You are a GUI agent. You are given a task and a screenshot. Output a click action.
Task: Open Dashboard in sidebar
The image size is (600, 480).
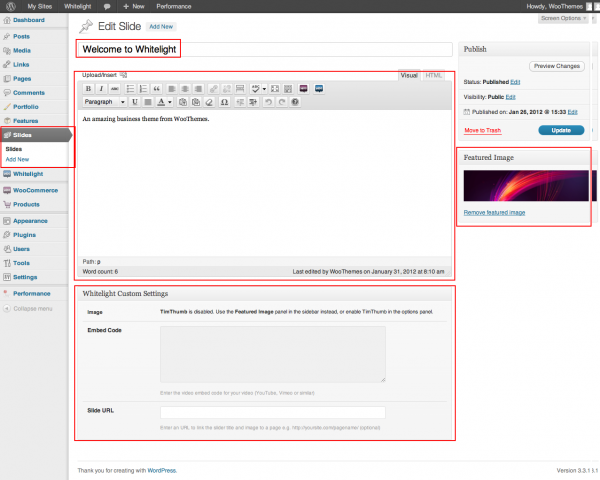pyautogui.click(x=29, y=20)
